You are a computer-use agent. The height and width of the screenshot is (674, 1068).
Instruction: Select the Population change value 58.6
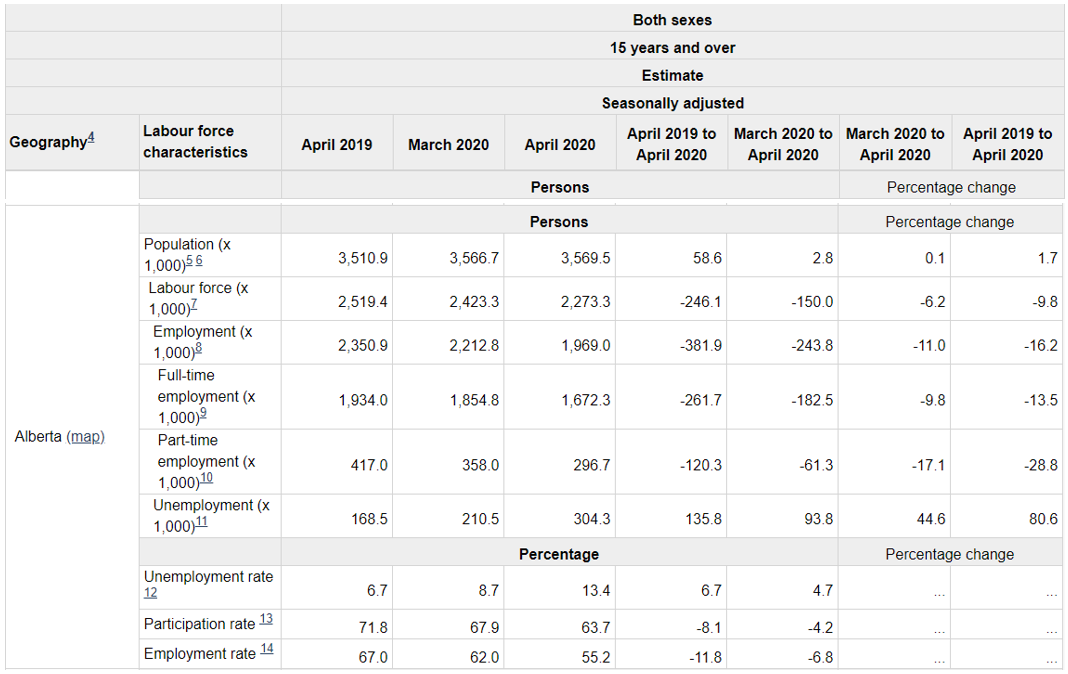point(707,258)
